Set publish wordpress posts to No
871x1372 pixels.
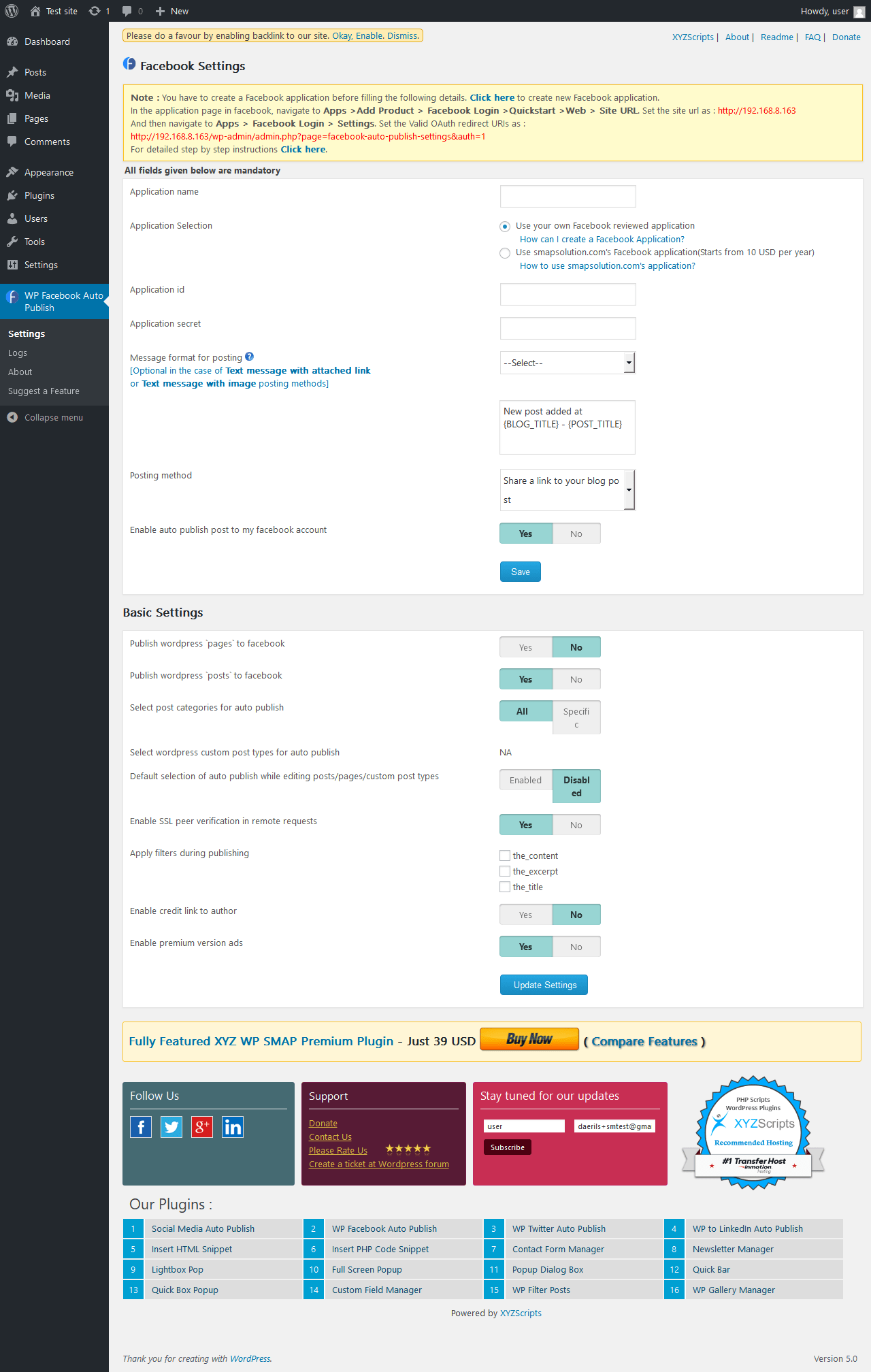pyautogui.click(x=576, y=679)
